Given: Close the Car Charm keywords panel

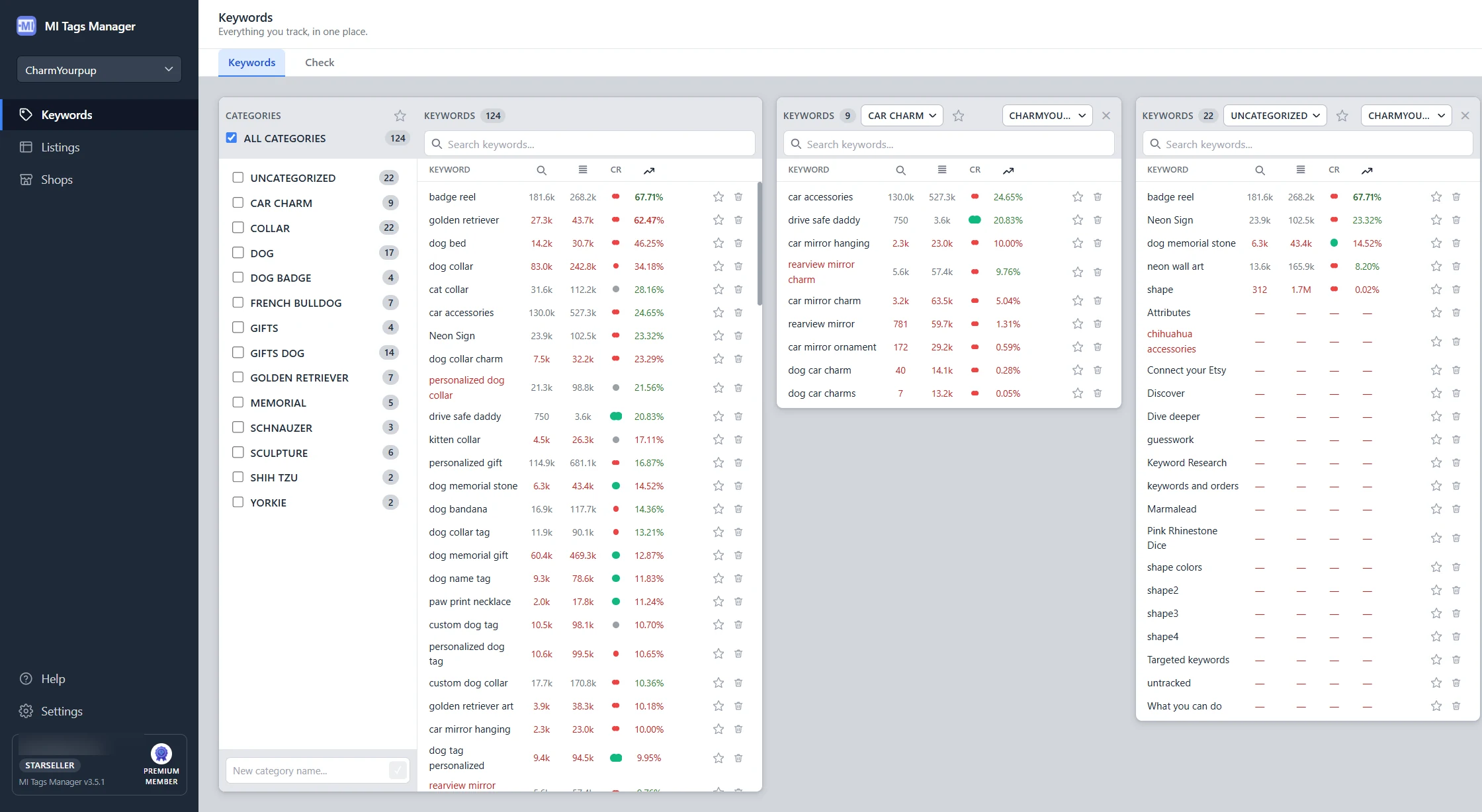Looking at the screenshot, I should coord(1106,116).
